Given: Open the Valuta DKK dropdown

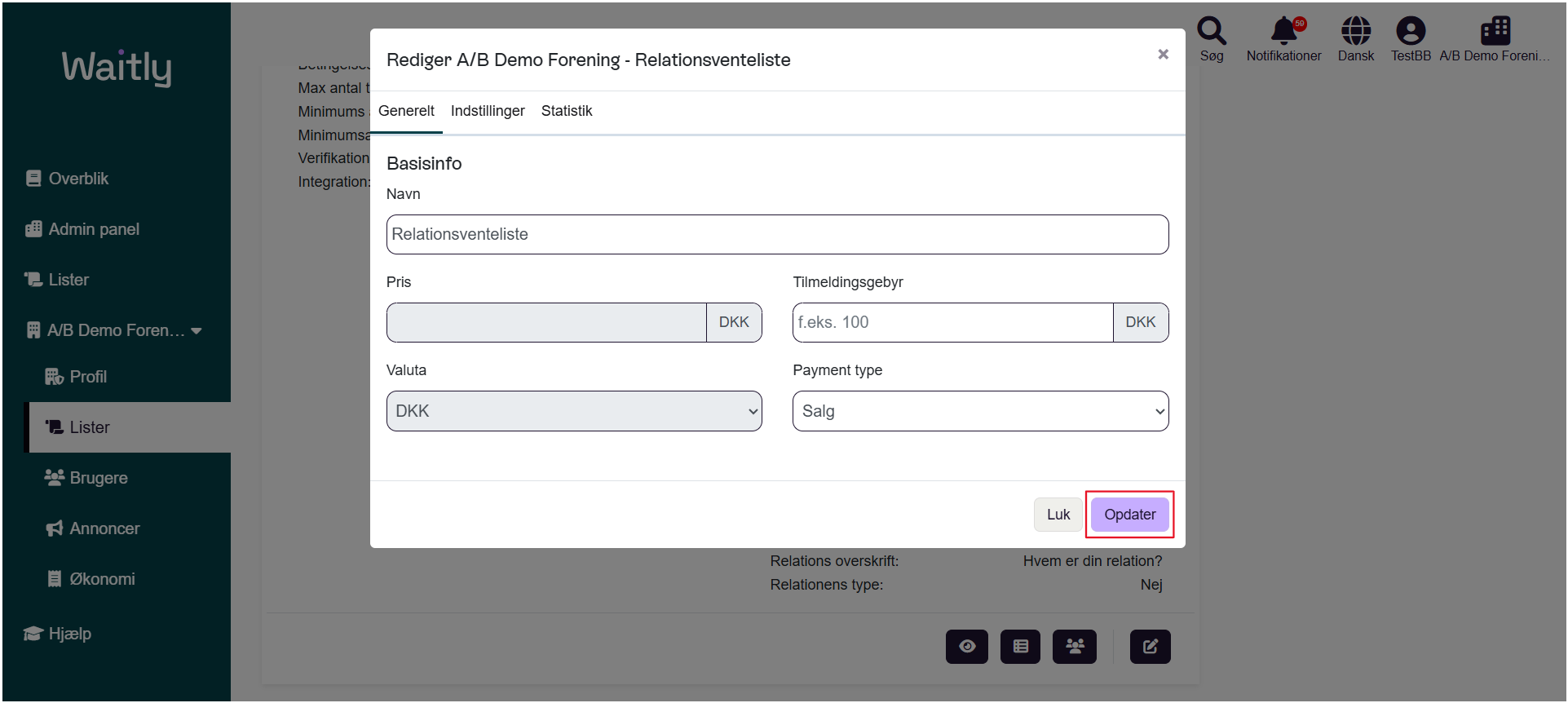Looking at the screenshot, I should pos(574,411).
